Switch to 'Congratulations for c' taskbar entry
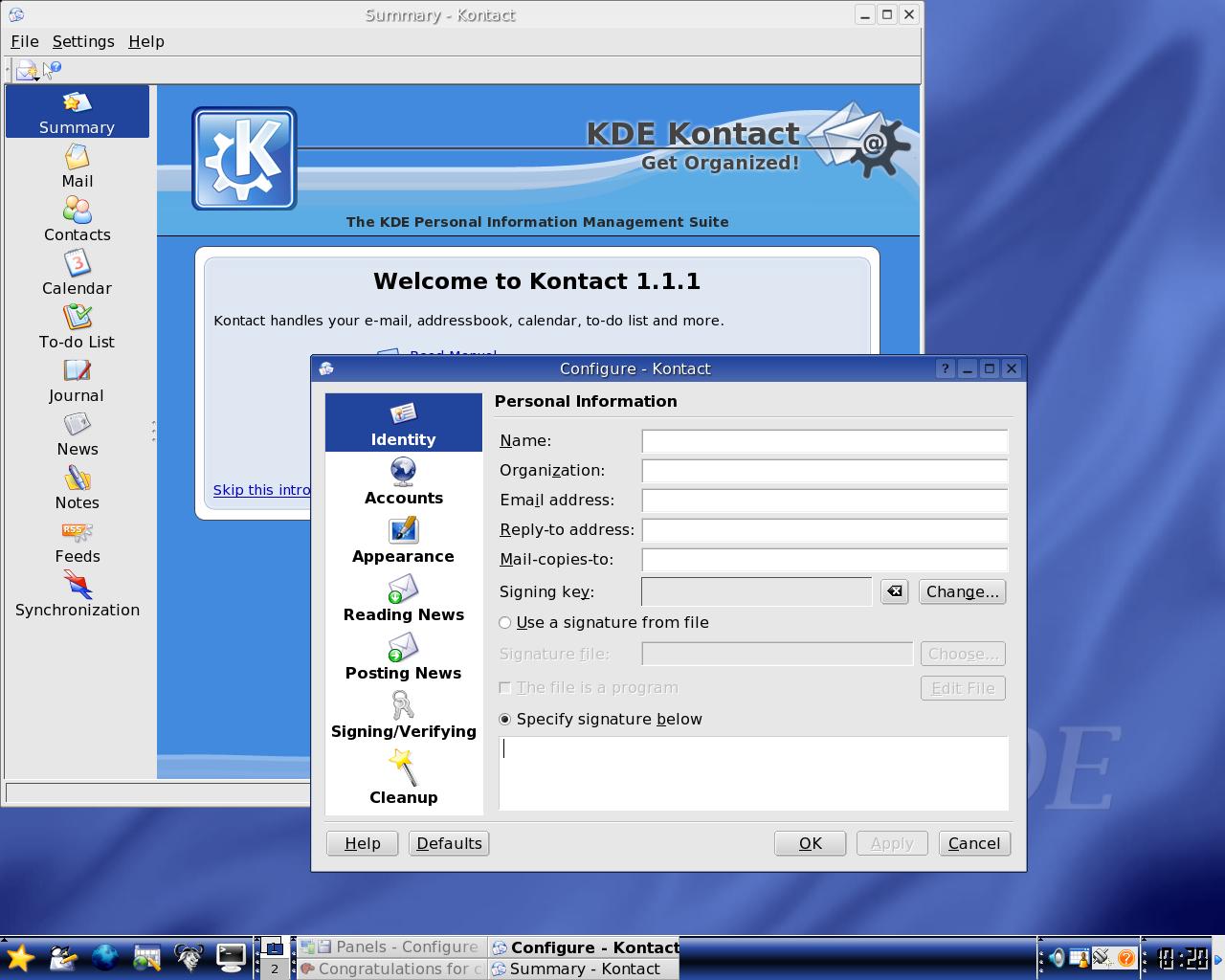1225x980 pixels. tap(390, 969)
